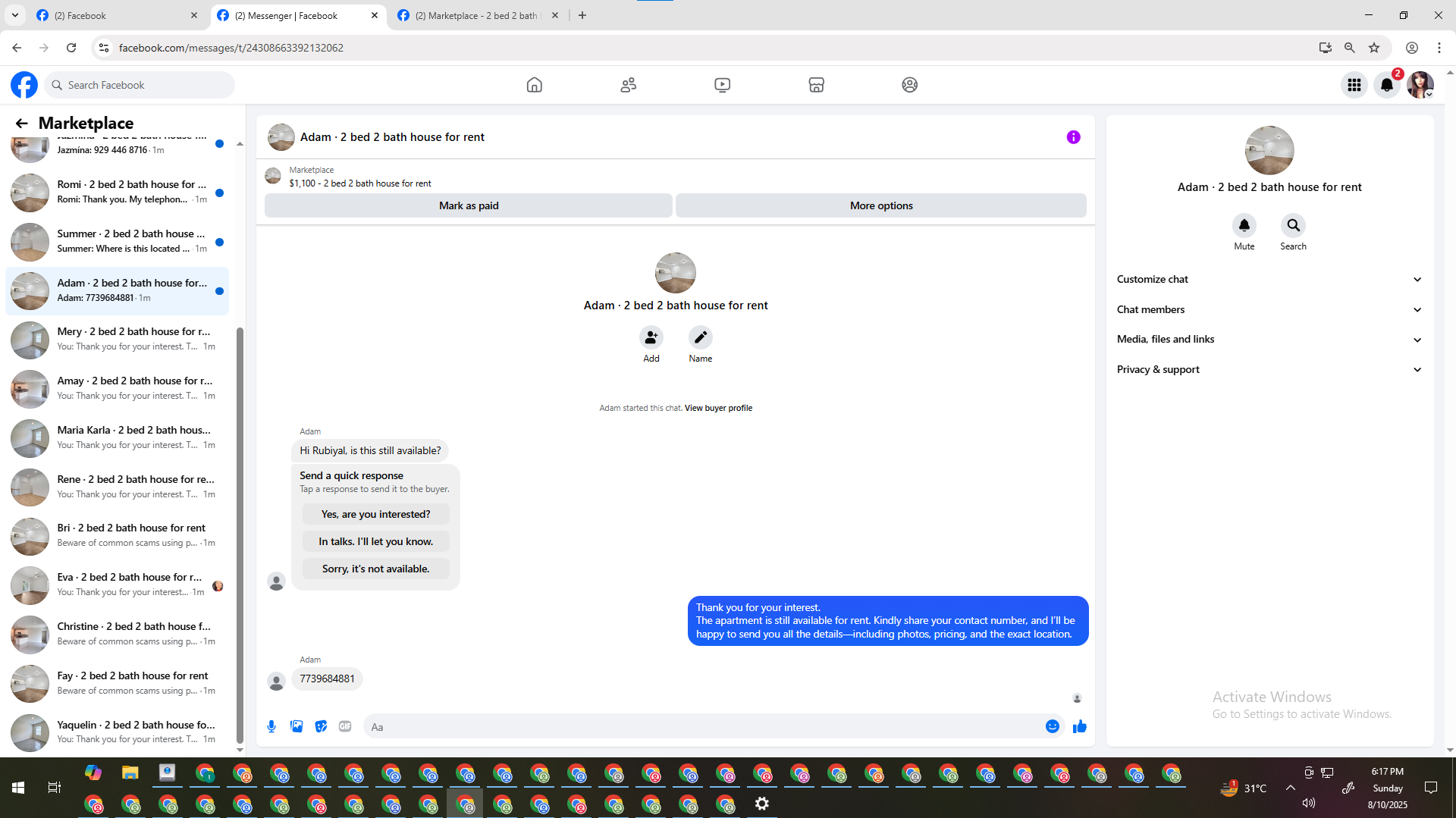1456x818 pixels.
Task: Expand Customize chat section
Action: [1269, 279]
